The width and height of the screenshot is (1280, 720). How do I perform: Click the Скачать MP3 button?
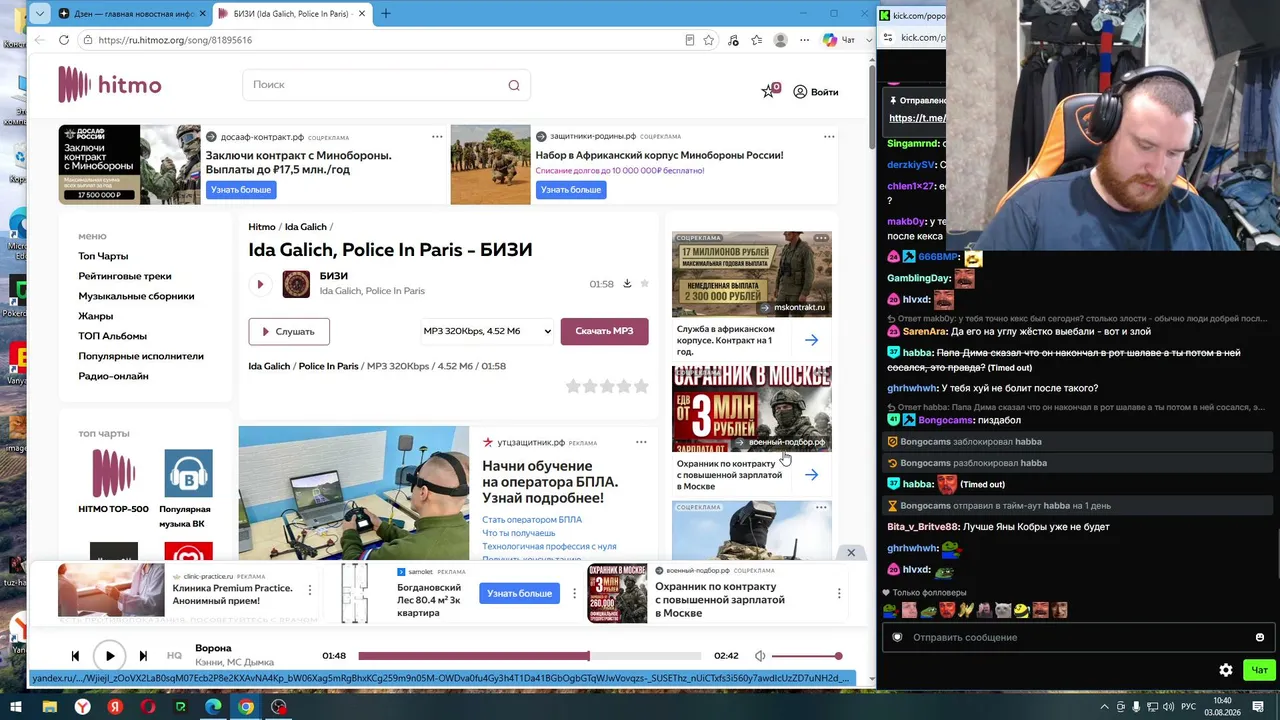tap(604, 331)
